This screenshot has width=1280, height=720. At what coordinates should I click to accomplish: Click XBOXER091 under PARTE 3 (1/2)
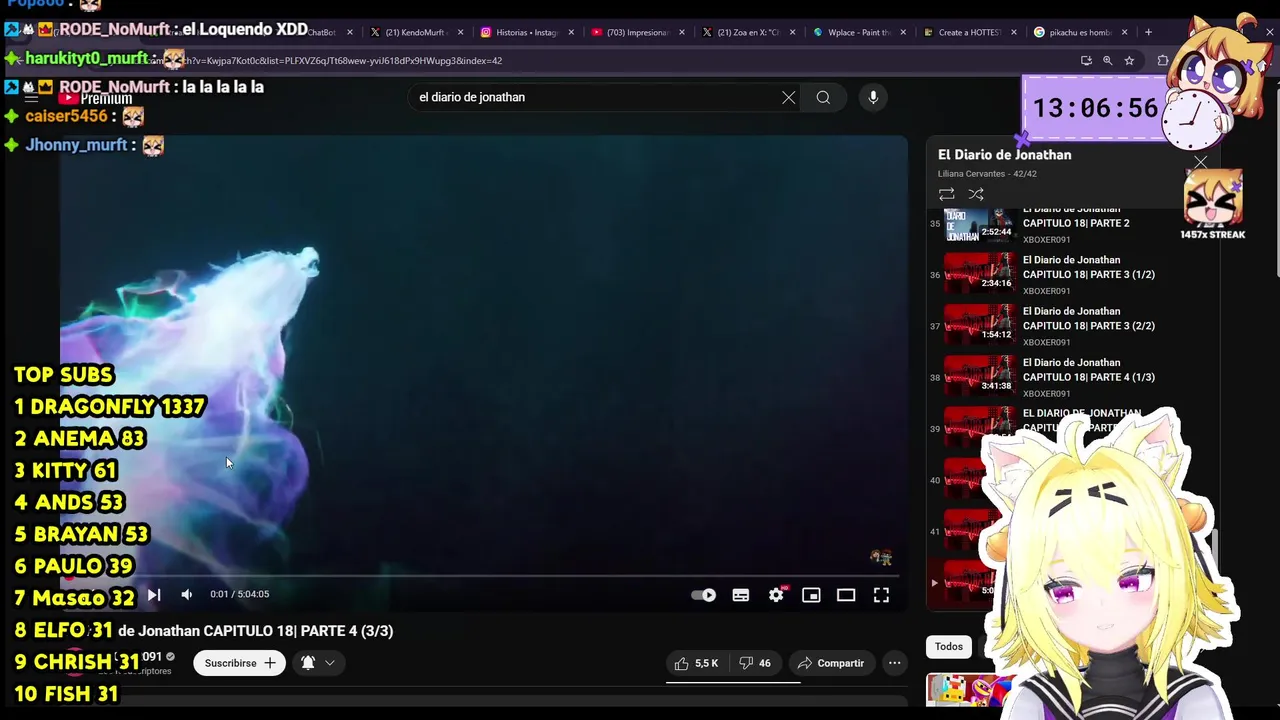coord(1046,291)
